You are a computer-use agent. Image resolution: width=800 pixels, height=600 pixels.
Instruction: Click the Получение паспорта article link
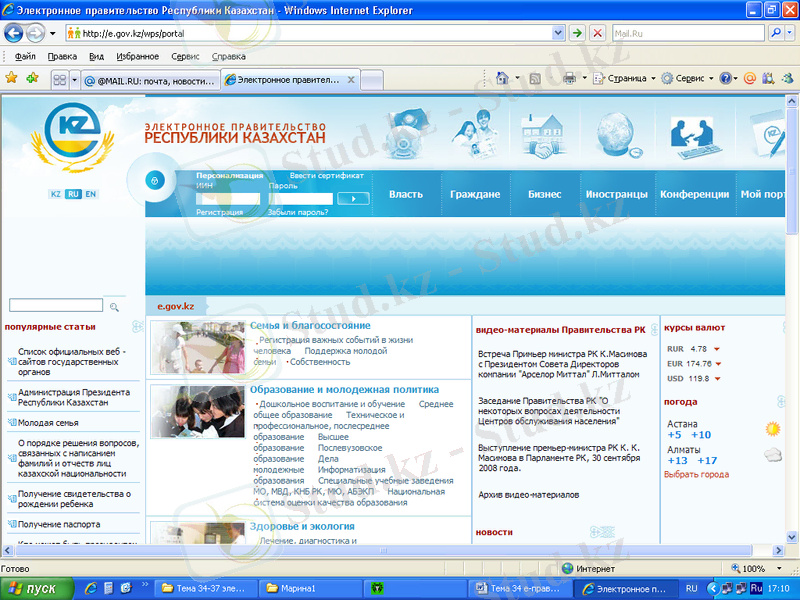59,524
